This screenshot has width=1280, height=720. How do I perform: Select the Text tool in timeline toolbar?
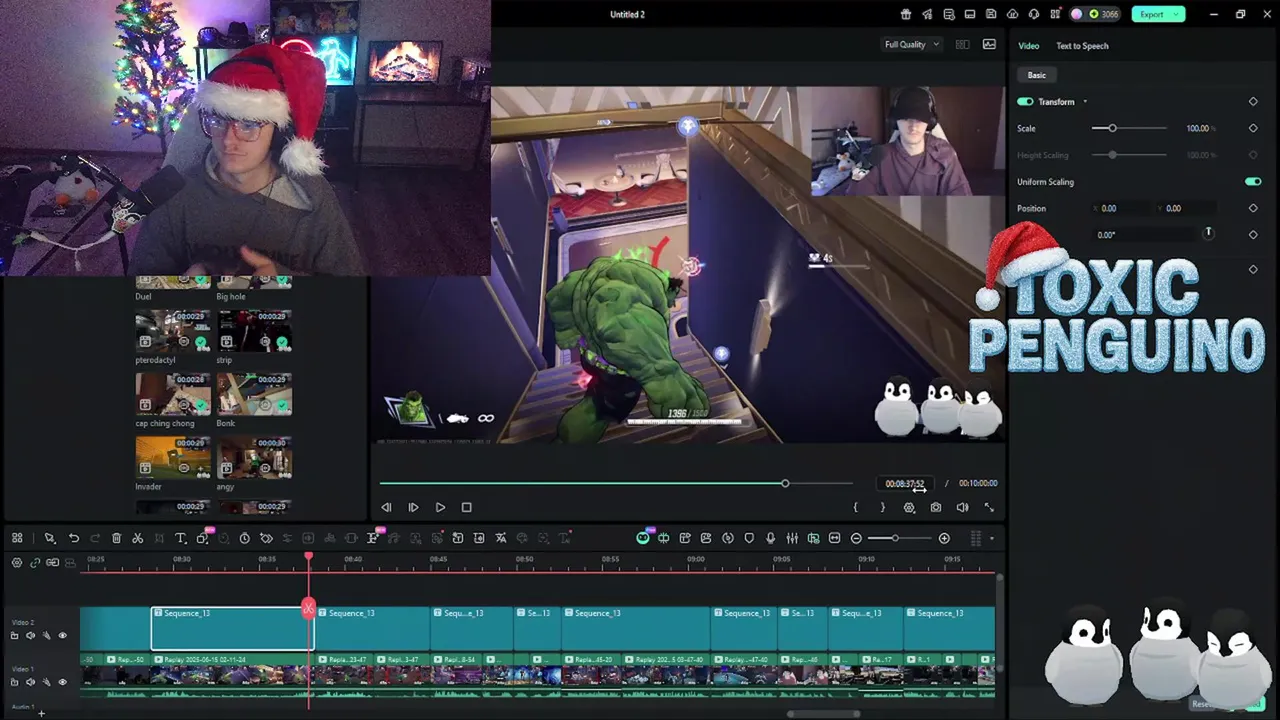[181, 538]
